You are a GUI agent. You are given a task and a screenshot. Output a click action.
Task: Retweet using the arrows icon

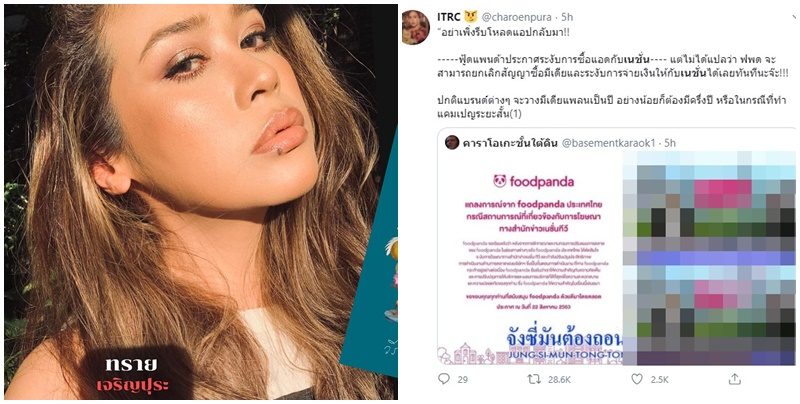(x=534, y=379)
